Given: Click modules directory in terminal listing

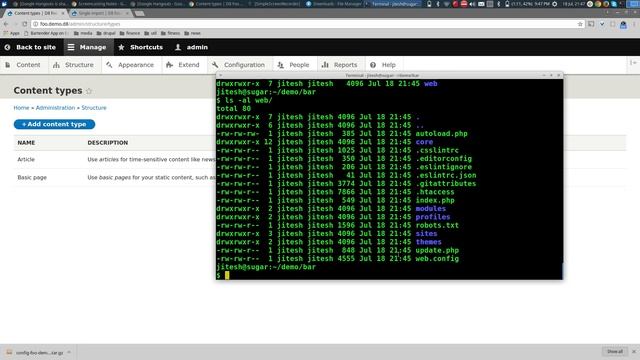Looking at the screenshot, I should (431, 209).
